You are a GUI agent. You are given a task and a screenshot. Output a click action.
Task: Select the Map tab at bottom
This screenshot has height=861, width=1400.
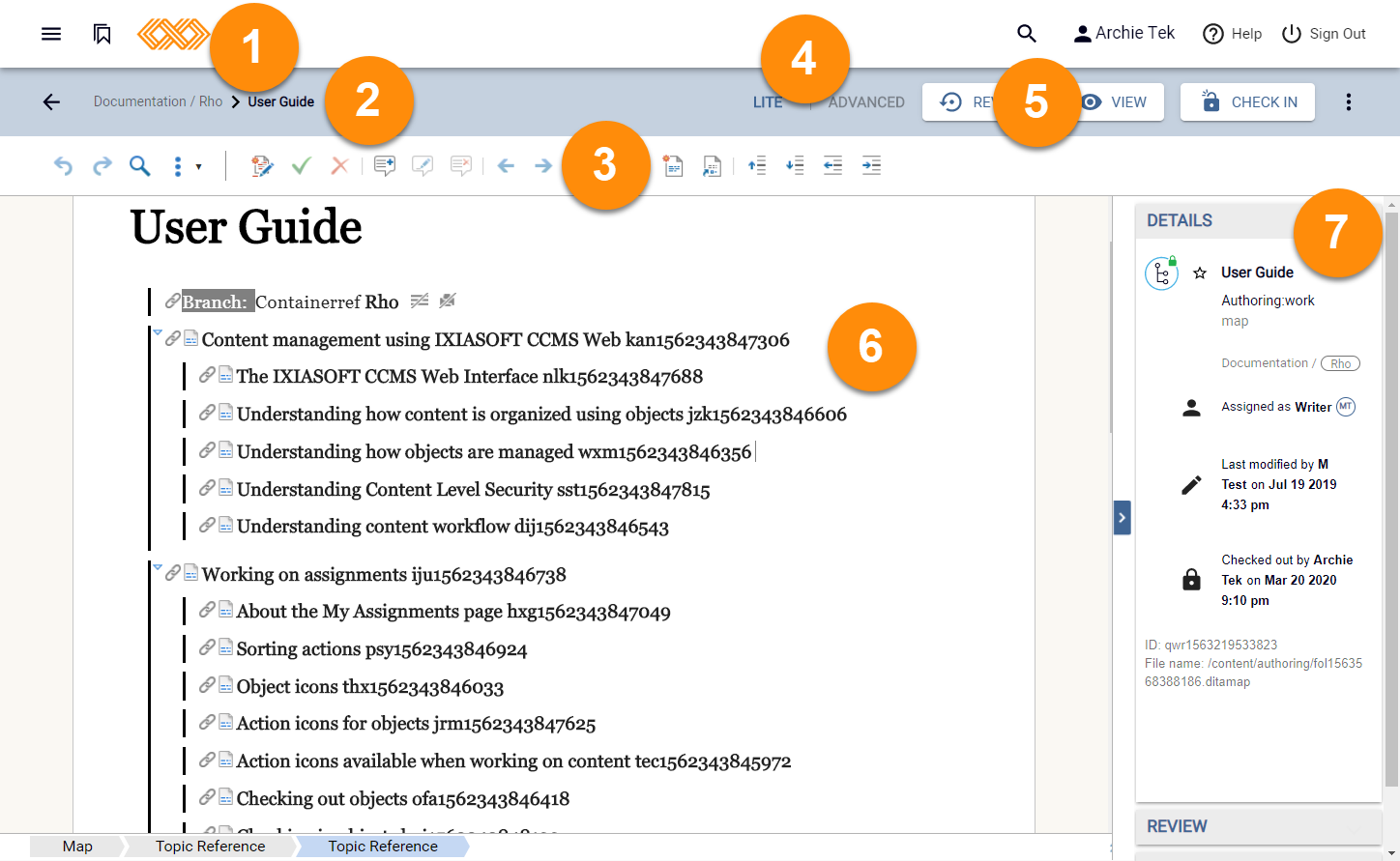77,847
